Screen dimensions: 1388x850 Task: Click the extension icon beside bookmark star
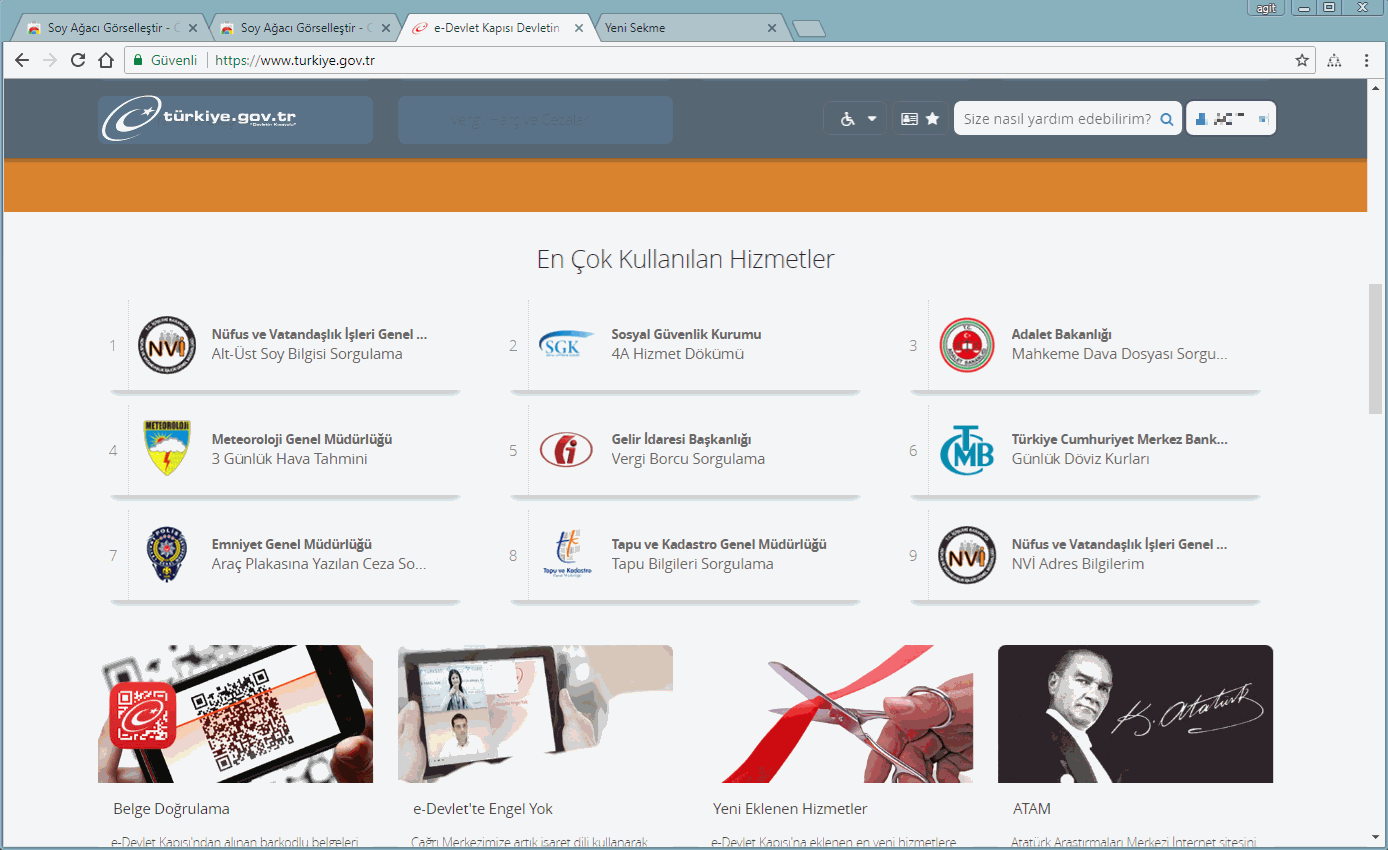[x=1334, y=60]
